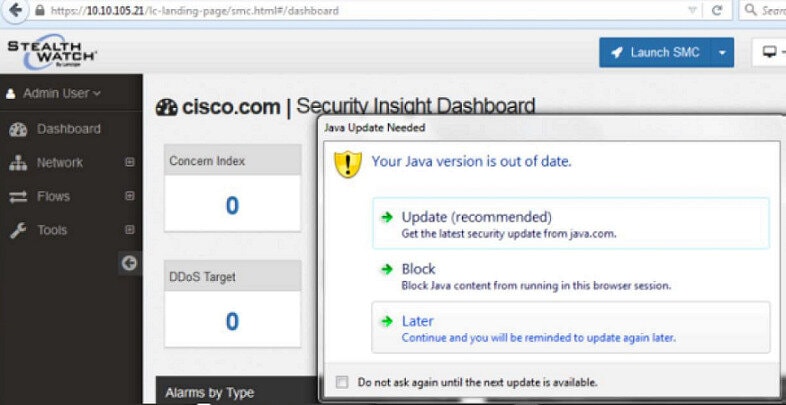Choose Block Java content option
The height and width of the screenshot is (405, 786).
pyautogui.click(x=570, y=276)
